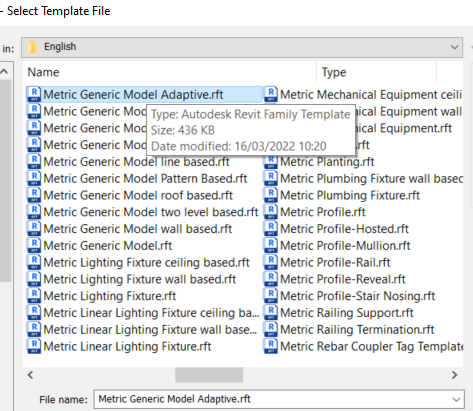473x411 pixels.
Task: Click the Metric Generic Model Adaptive.rft file icon
Action: (34, 94)
